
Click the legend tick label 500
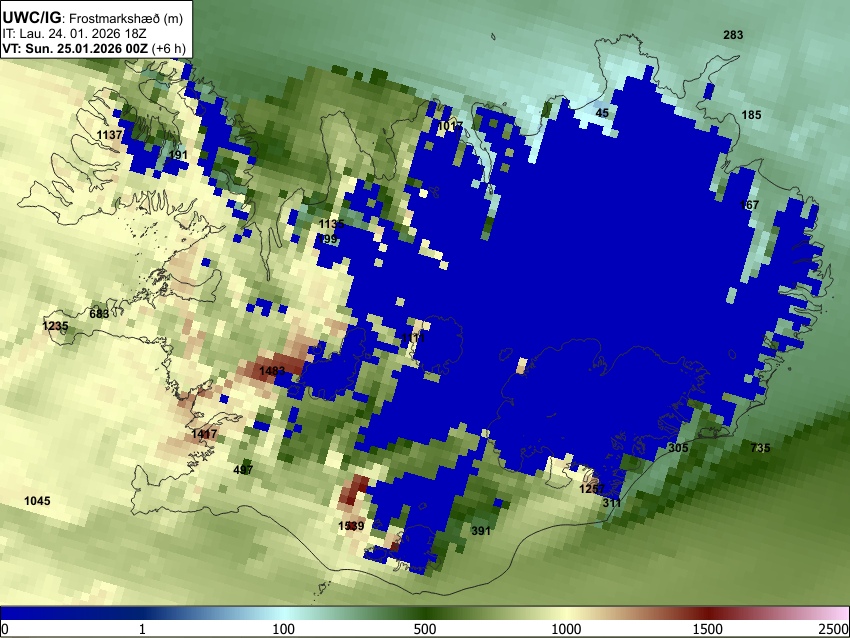[x=425, y=629]
